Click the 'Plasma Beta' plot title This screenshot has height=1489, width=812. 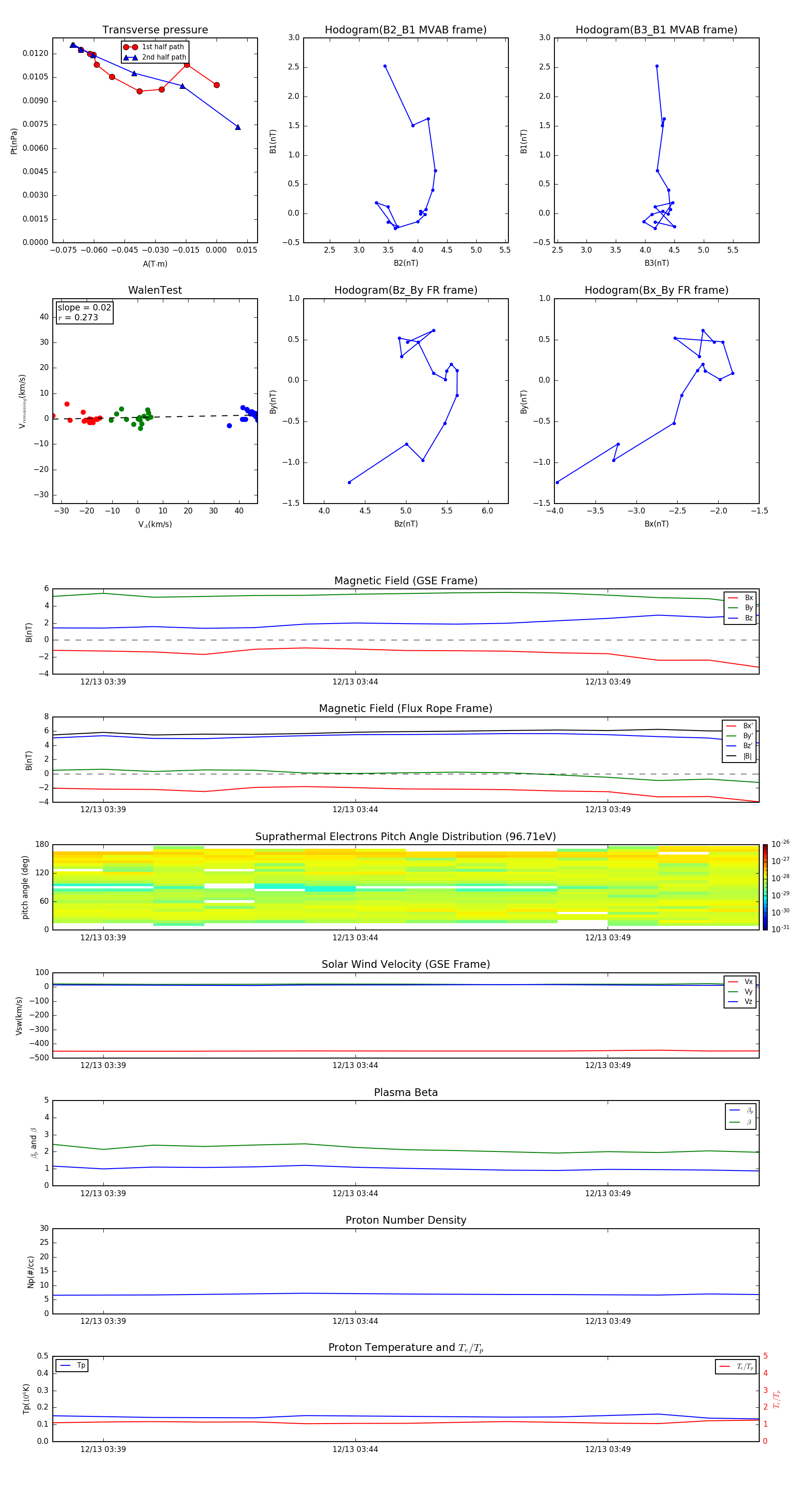(x=406, y=1093)
